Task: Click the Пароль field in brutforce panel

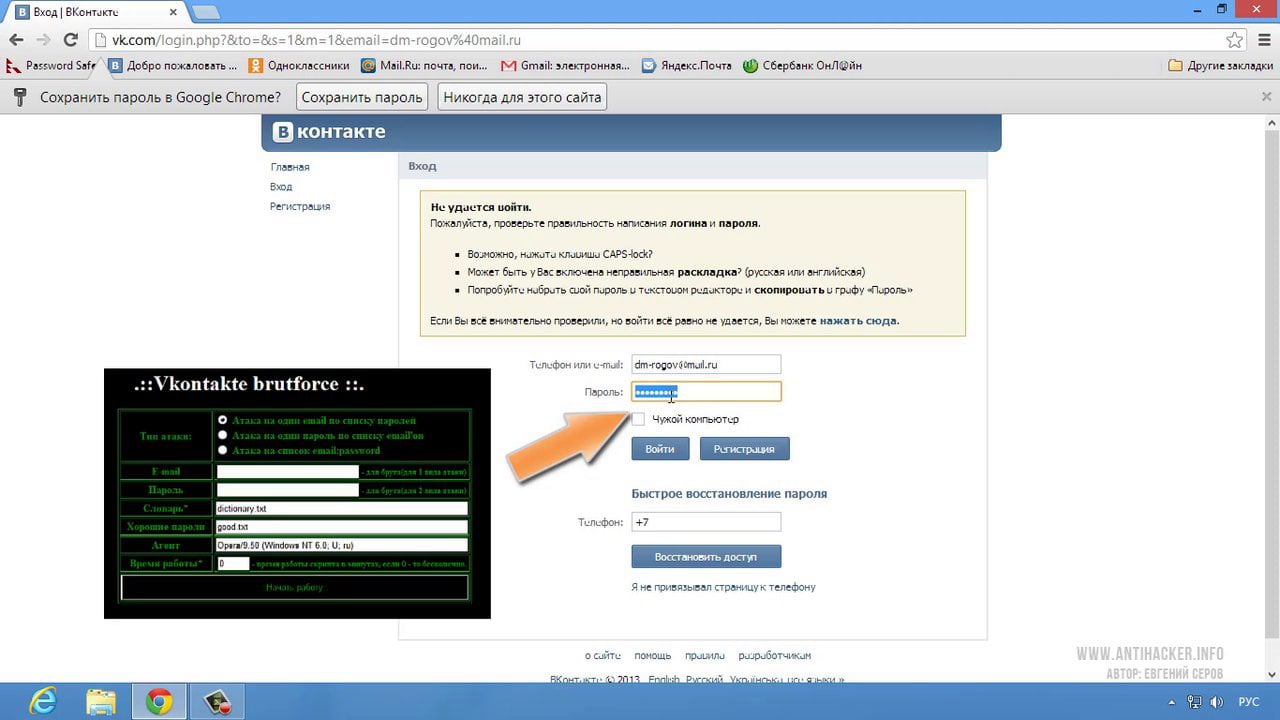Action: 287,490
